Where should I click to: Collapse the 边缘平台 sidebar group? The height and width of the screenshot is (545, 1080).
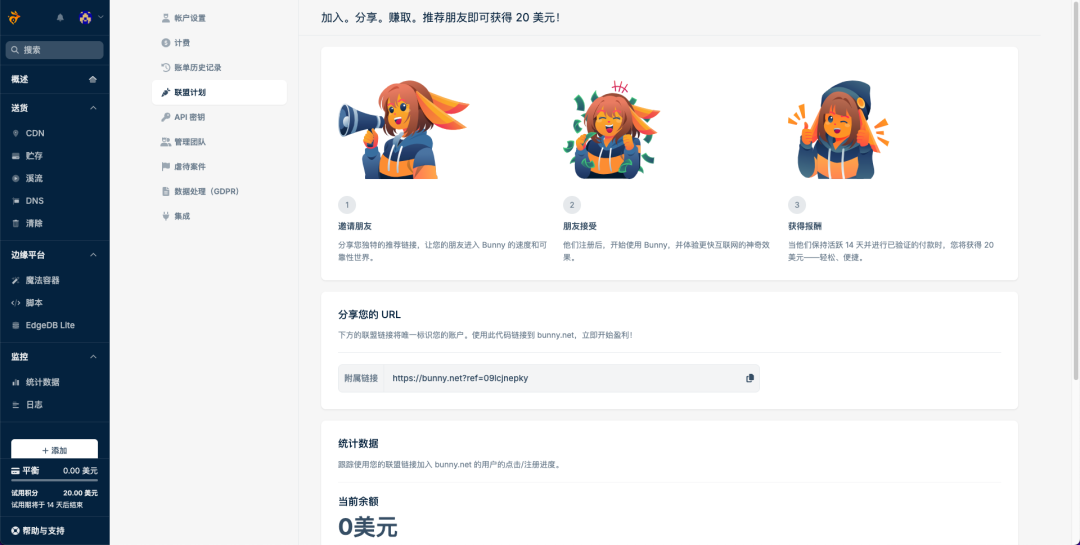click(93, 255)
